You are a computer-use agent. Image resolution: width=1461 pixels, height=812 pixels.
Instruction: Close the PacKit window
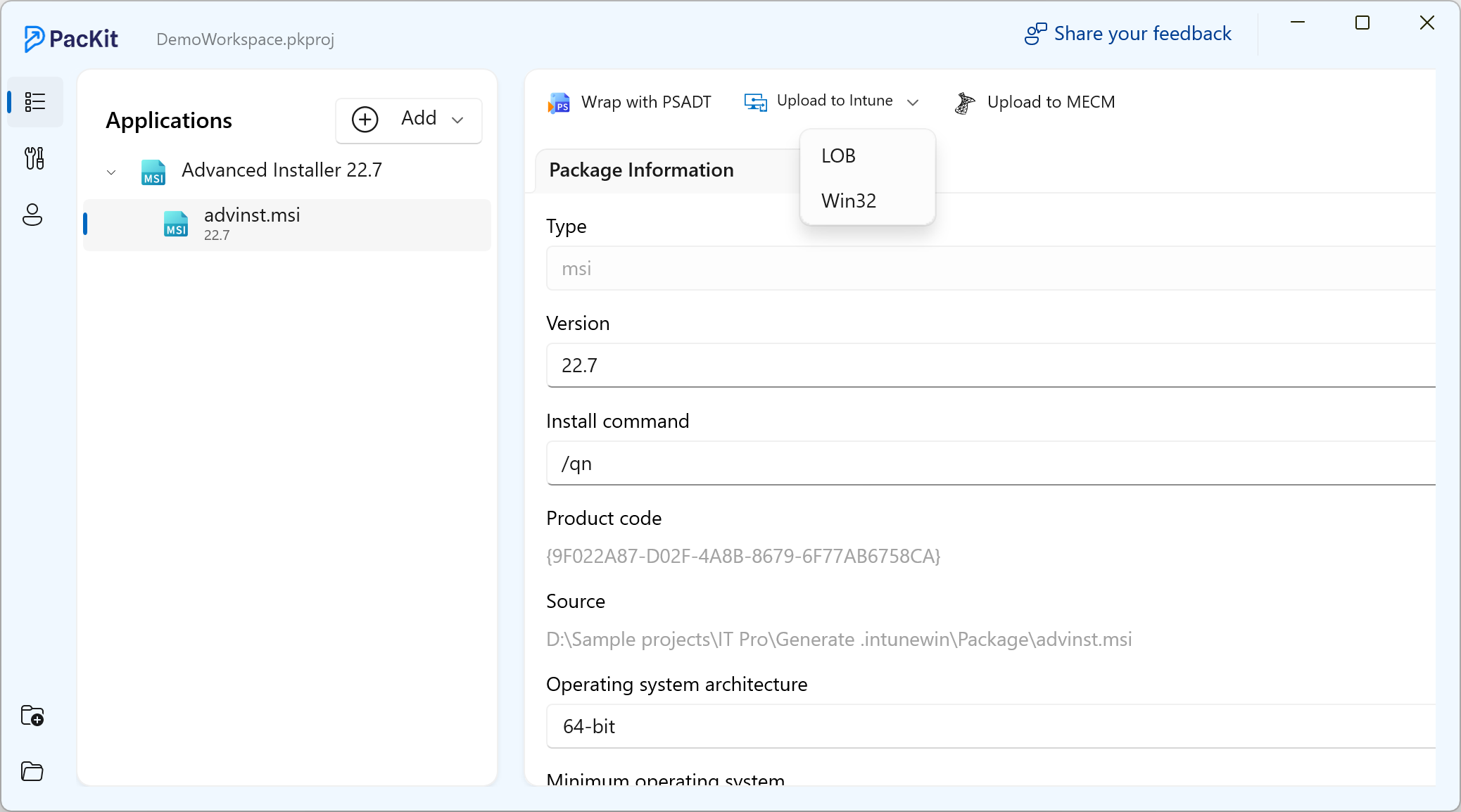click(x=1427, y=23)
